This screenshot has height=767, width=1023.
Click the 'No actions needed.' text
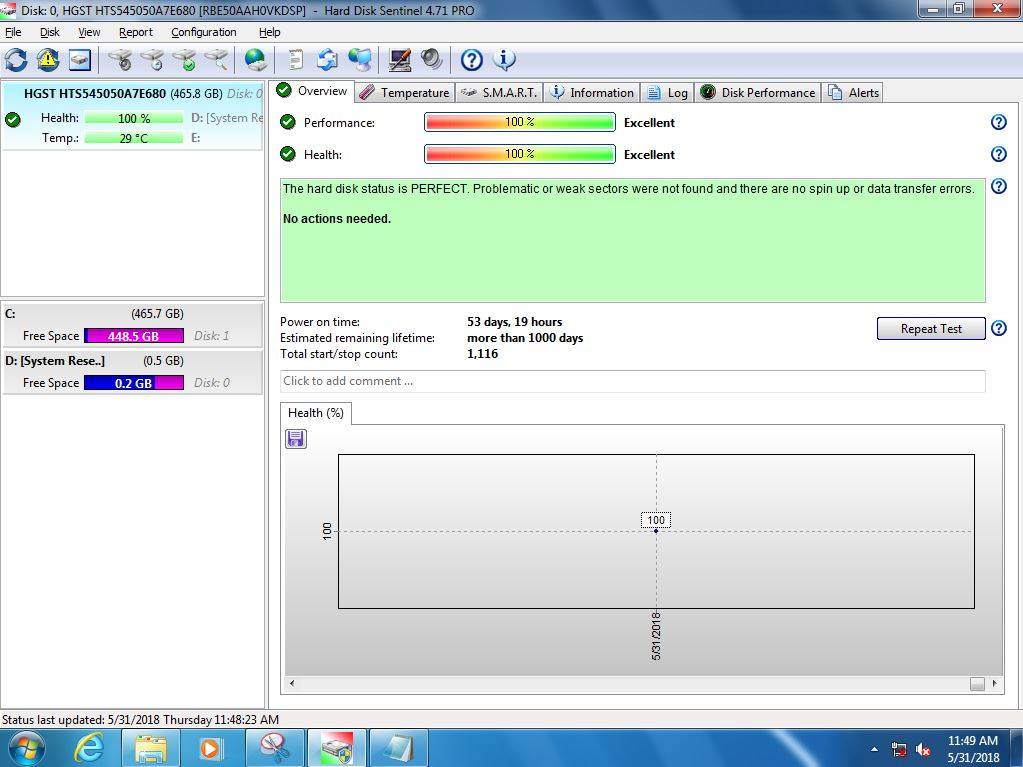(x=337, y=219)
